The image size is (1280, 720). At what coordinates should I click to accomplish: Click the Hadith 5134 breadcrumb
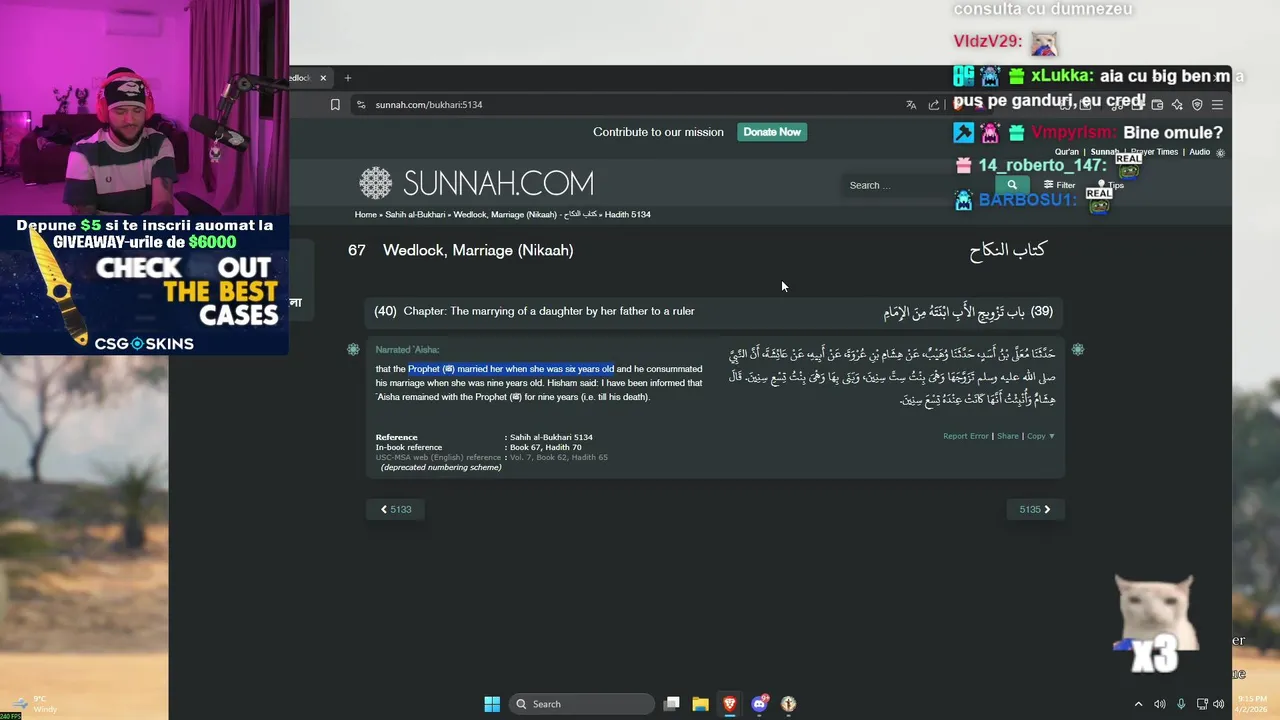click(x=627, y=215)
